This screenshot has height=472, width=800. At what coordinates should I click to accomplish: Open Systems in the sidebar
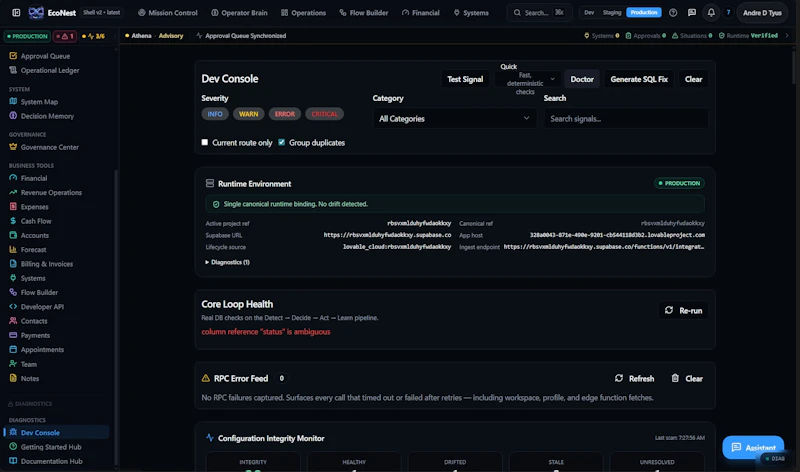28,278
